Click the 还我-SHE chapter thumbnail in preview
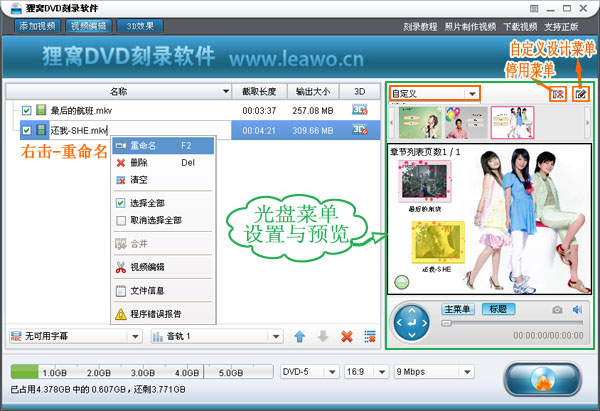 pos(438,243)
